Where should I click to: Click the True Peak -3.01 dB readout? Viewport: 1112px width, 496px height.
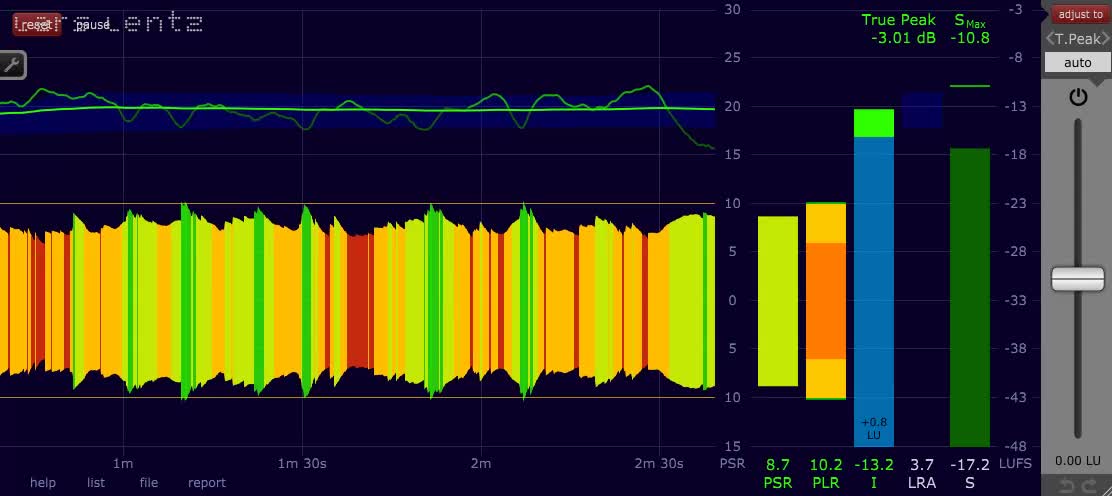(x=900, y=29)
